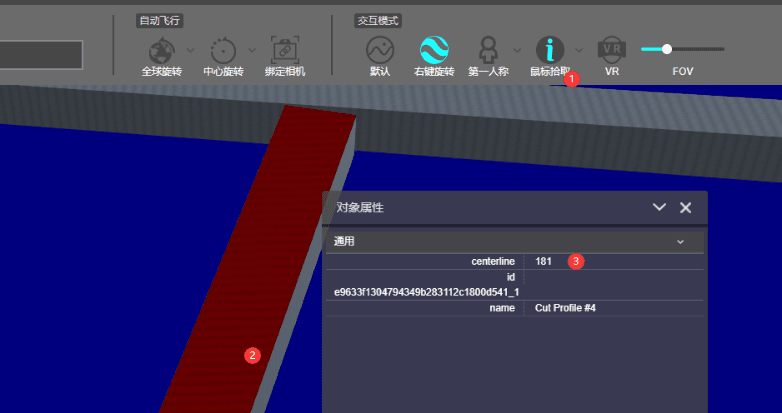Close the 对象属性 properties panel
The width and height of the screenshot is (782, 413).
[x=686, y=207]
